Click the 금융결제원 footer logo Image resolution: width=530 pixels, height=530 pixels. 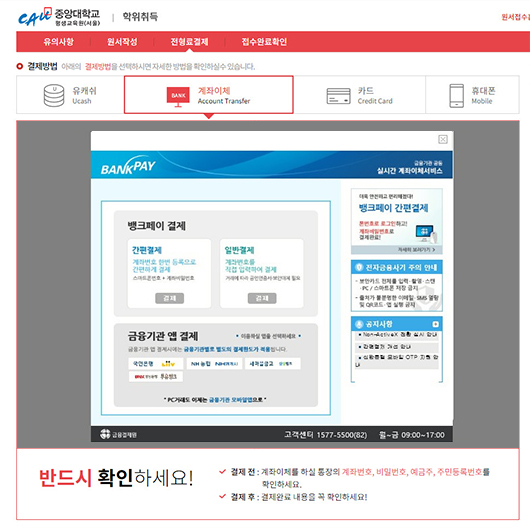click(118, 434)
